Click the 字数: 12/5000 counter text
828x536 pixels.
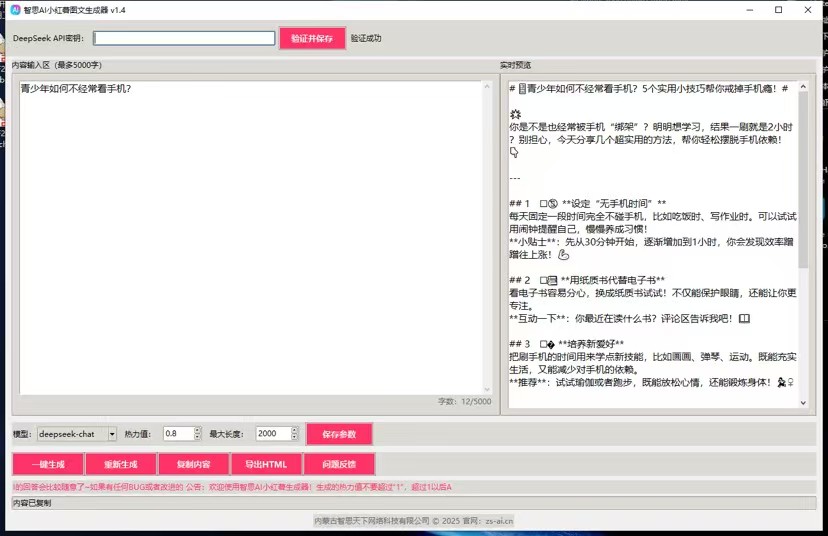[x=465, y=401]
